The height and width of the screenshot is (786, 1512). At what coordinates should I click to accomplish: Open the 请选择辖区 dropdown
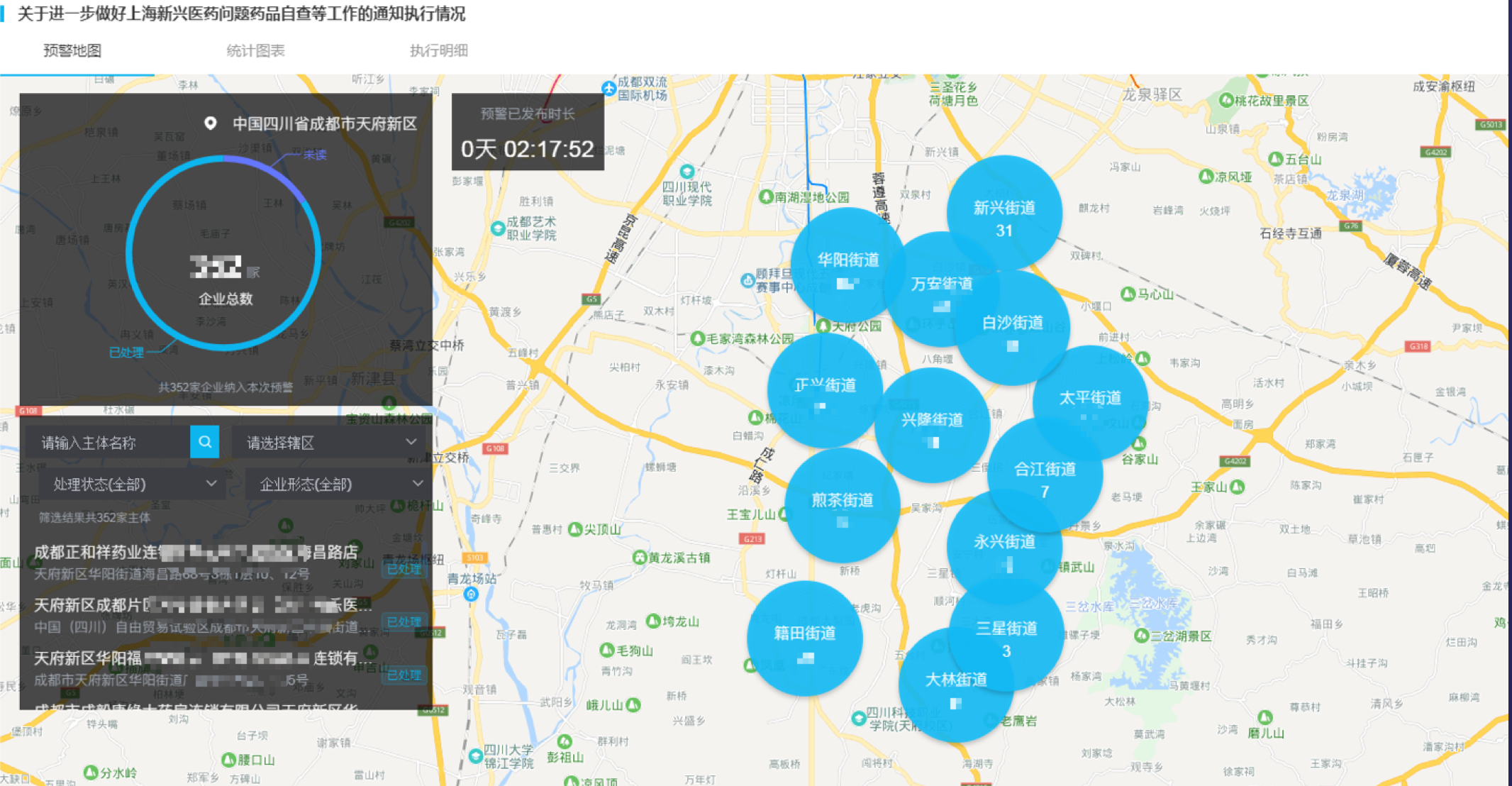tap(331, 442)
